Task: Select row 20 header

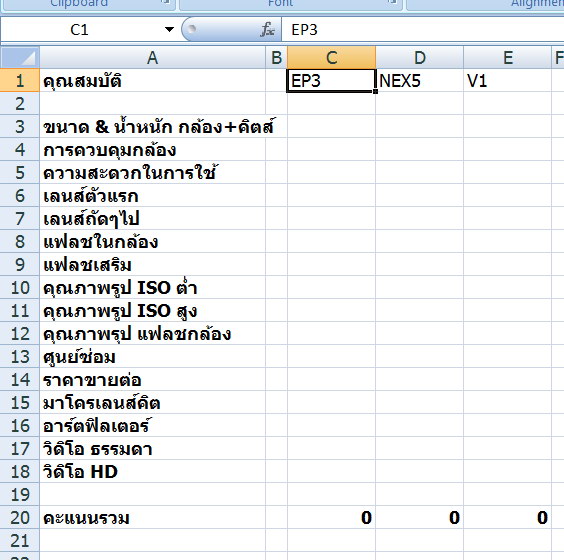Action: (x=19, y=518)
